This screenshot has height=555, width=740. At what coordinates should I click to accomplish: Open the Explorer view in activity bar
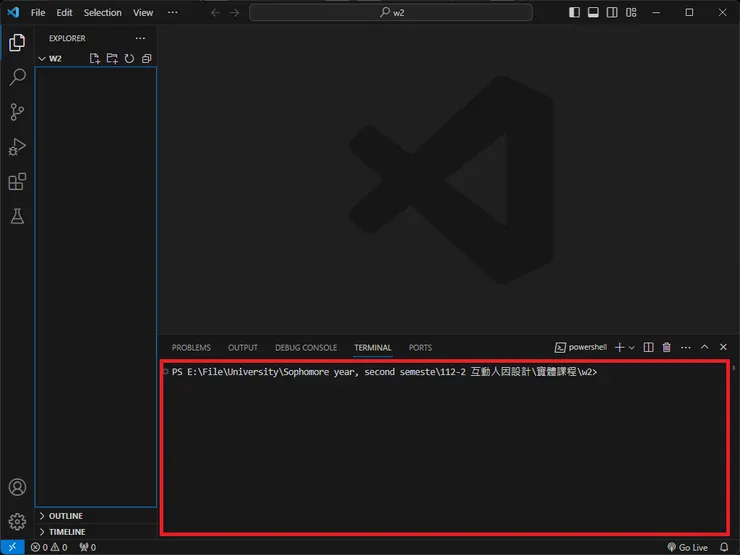[x=17, y=42]
